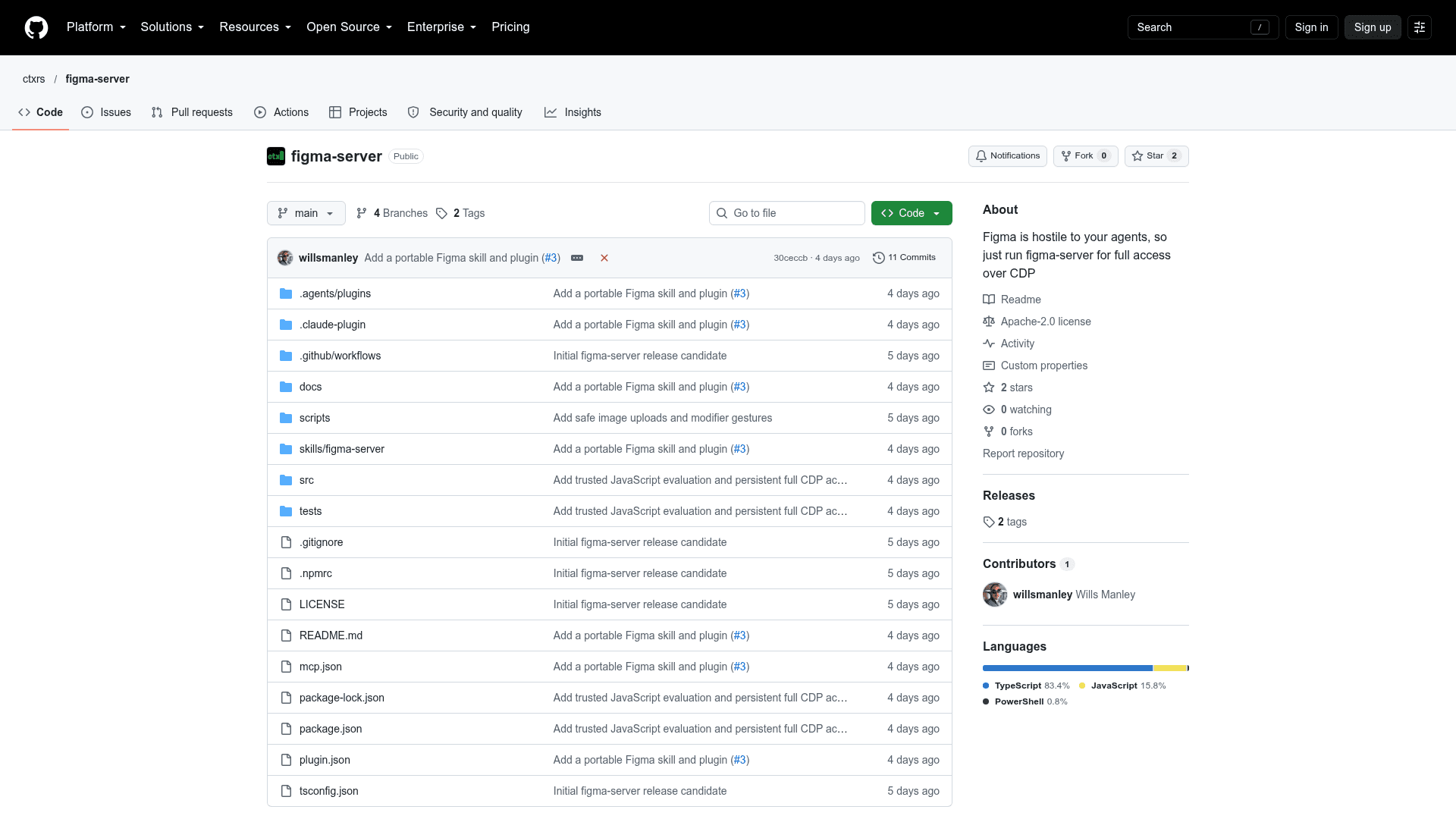Open the 4 Branches link
Image resolution: width=1456 pixels, height=819 pixels.
click(x=392, y=213)
